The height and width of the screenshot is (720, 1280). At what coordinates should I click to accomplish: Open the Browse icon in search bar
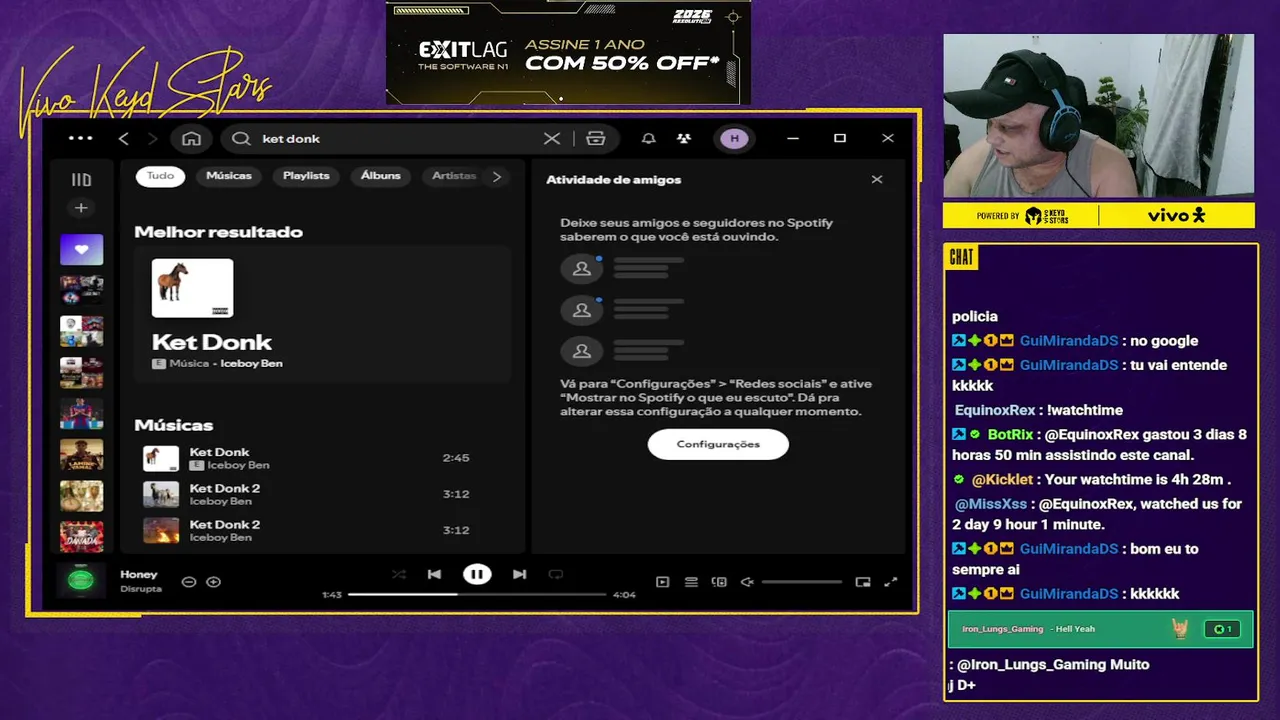pos(596,139)
